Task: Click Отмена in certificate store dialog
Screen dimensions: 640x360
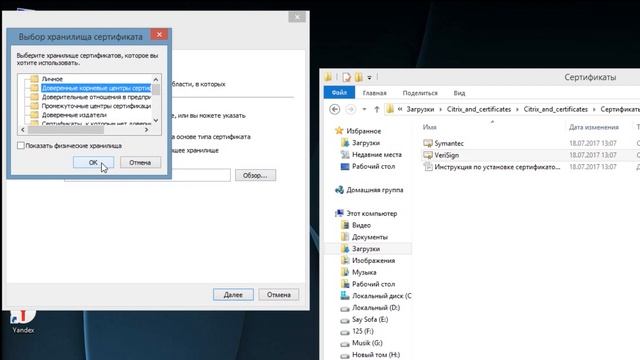Action: tap(140, 162)
